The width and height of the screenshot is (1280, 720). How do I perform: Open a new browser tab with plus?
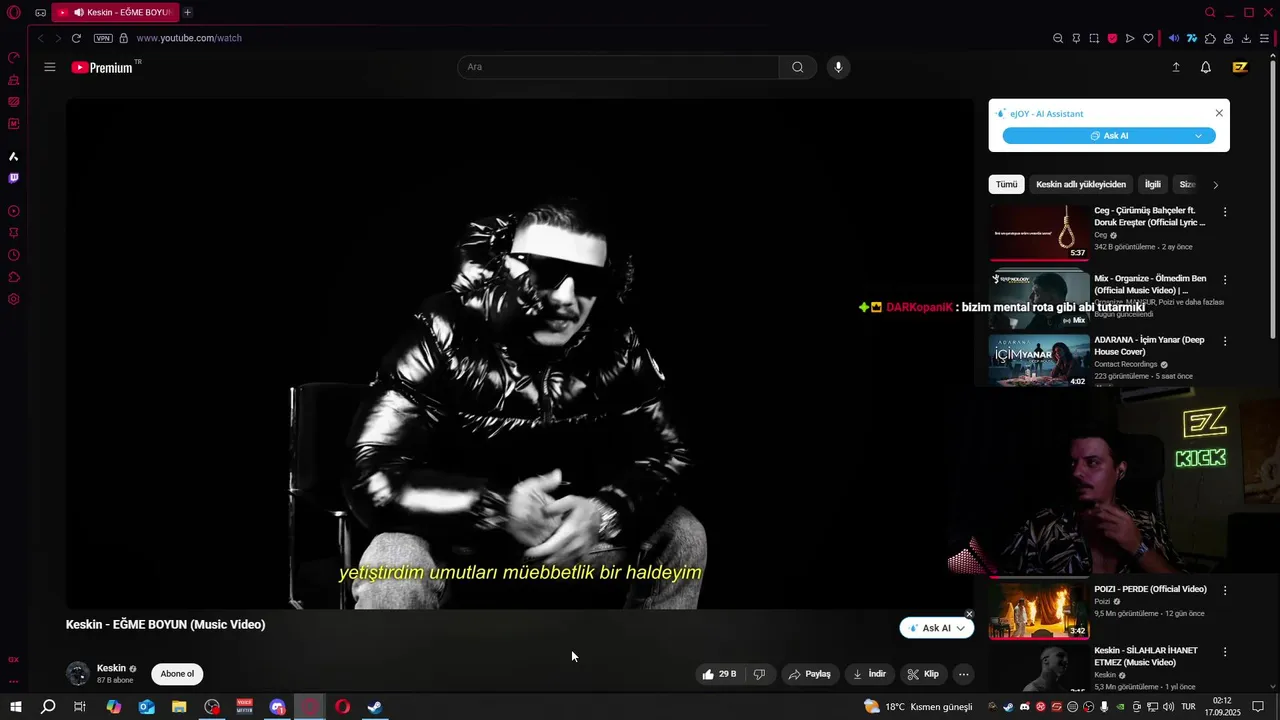click(187, 12)
